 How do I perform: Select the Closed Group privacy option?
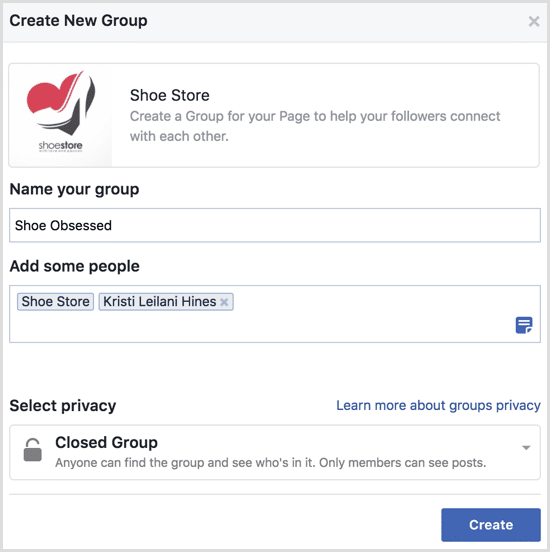click(x=275, y=452)
